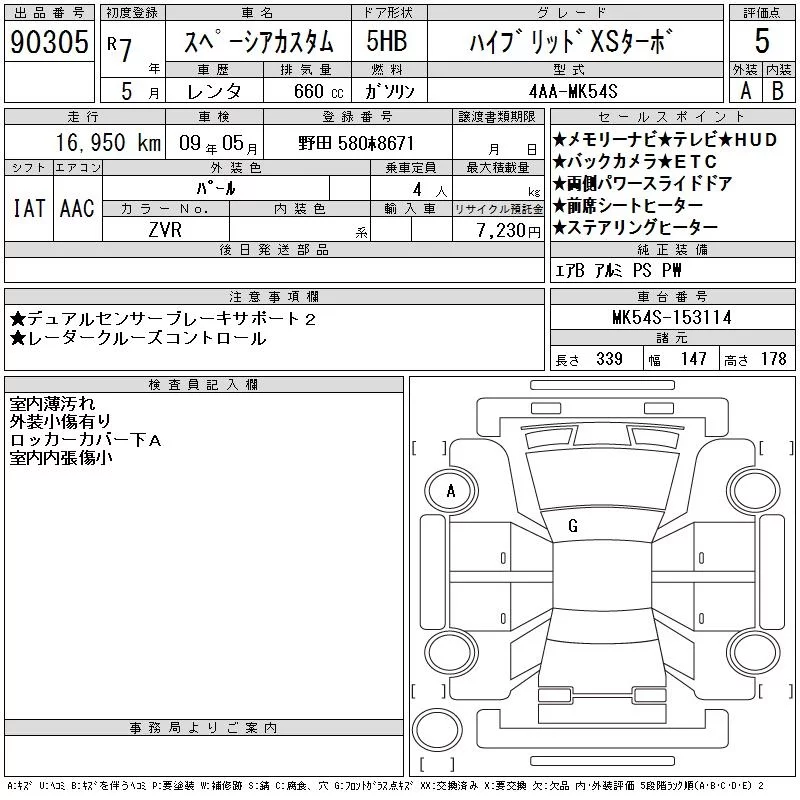The width and height of the screenshot is (800, 800).
Task: Click the length value "339"
Action: pyautogui.click(x=609, y=359)
